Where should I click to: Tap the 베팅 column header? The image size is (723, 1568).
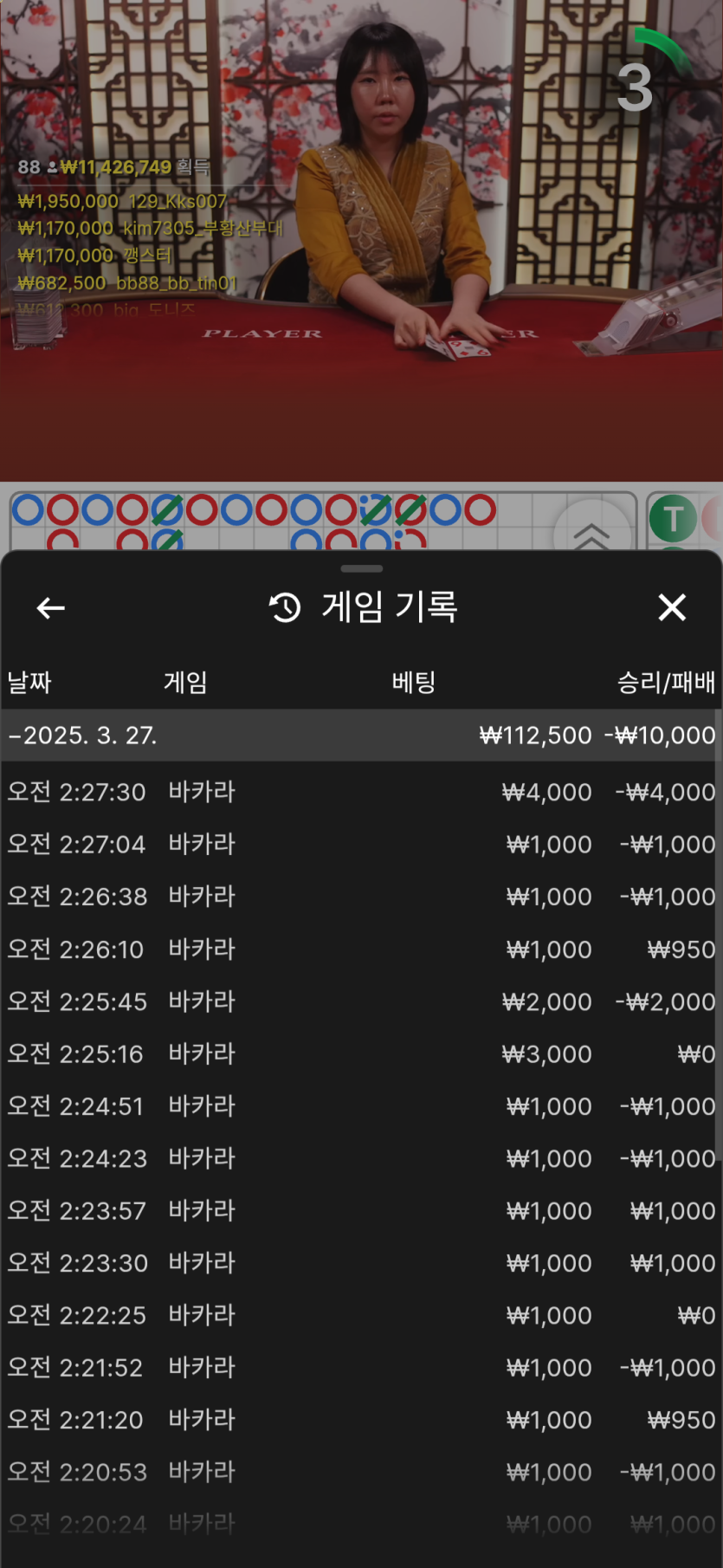pos(413,683)
